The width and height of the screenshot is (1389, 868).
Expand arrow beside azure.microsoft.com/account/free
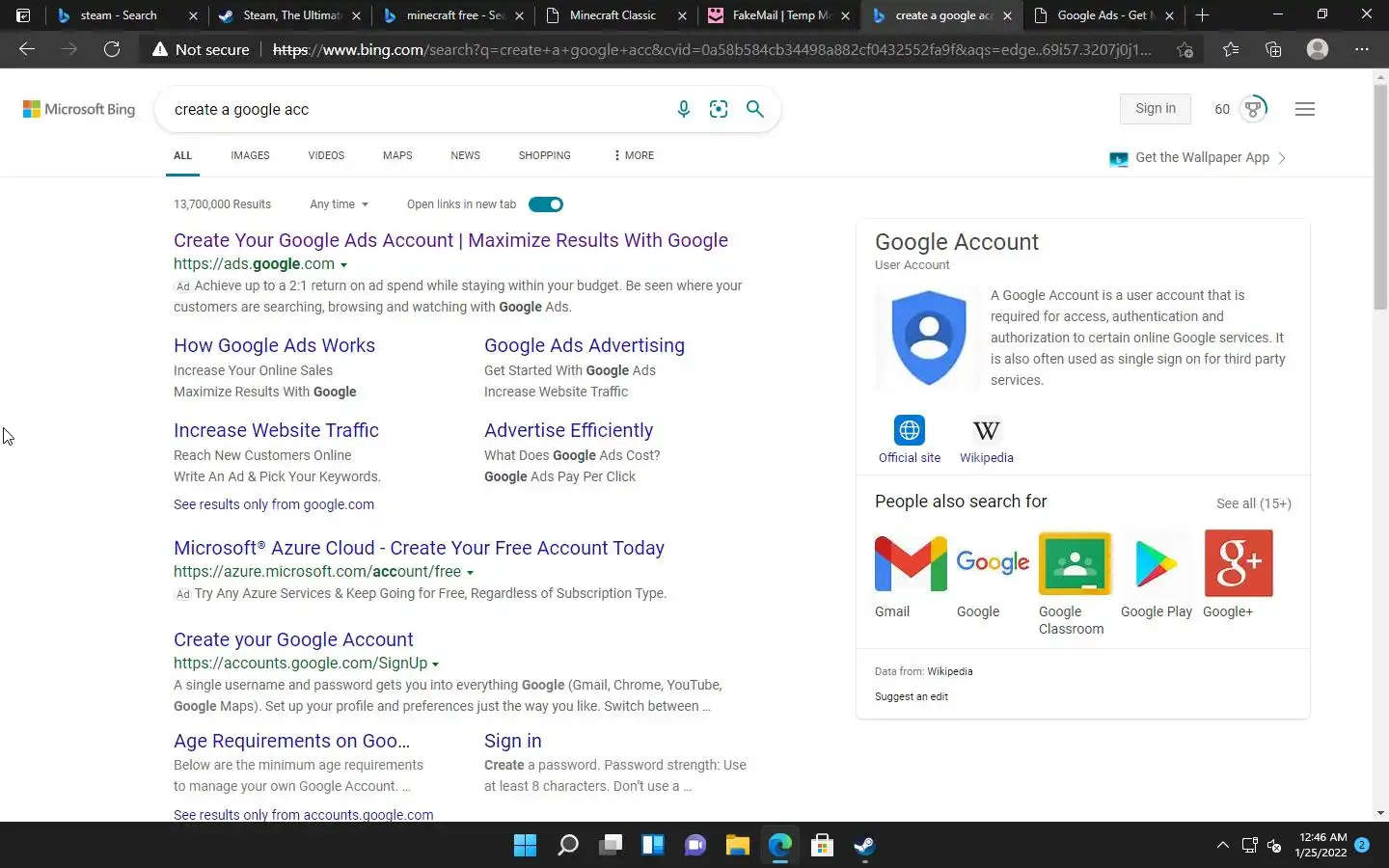[x=471, y=573]
